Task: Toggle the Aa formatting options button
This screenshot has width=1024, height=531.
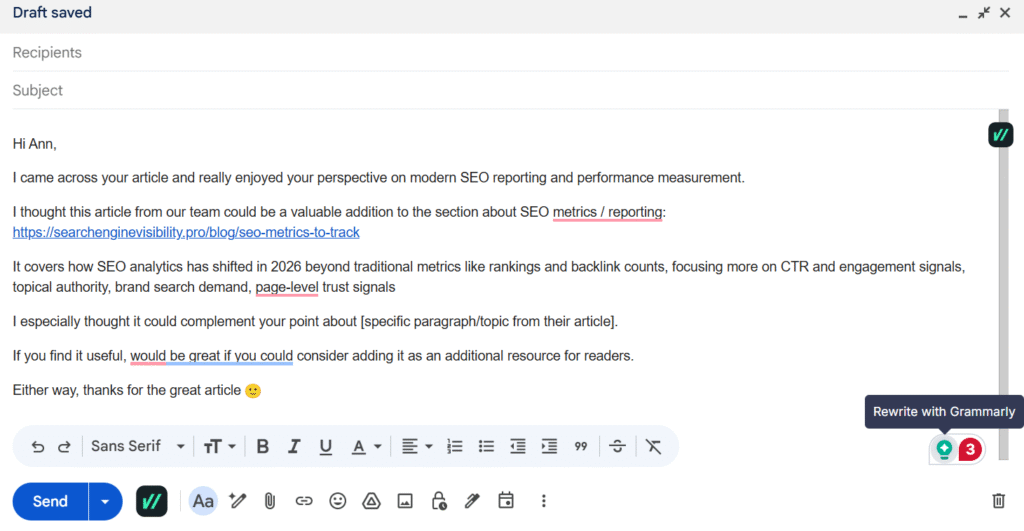Action: coord(202,501)
